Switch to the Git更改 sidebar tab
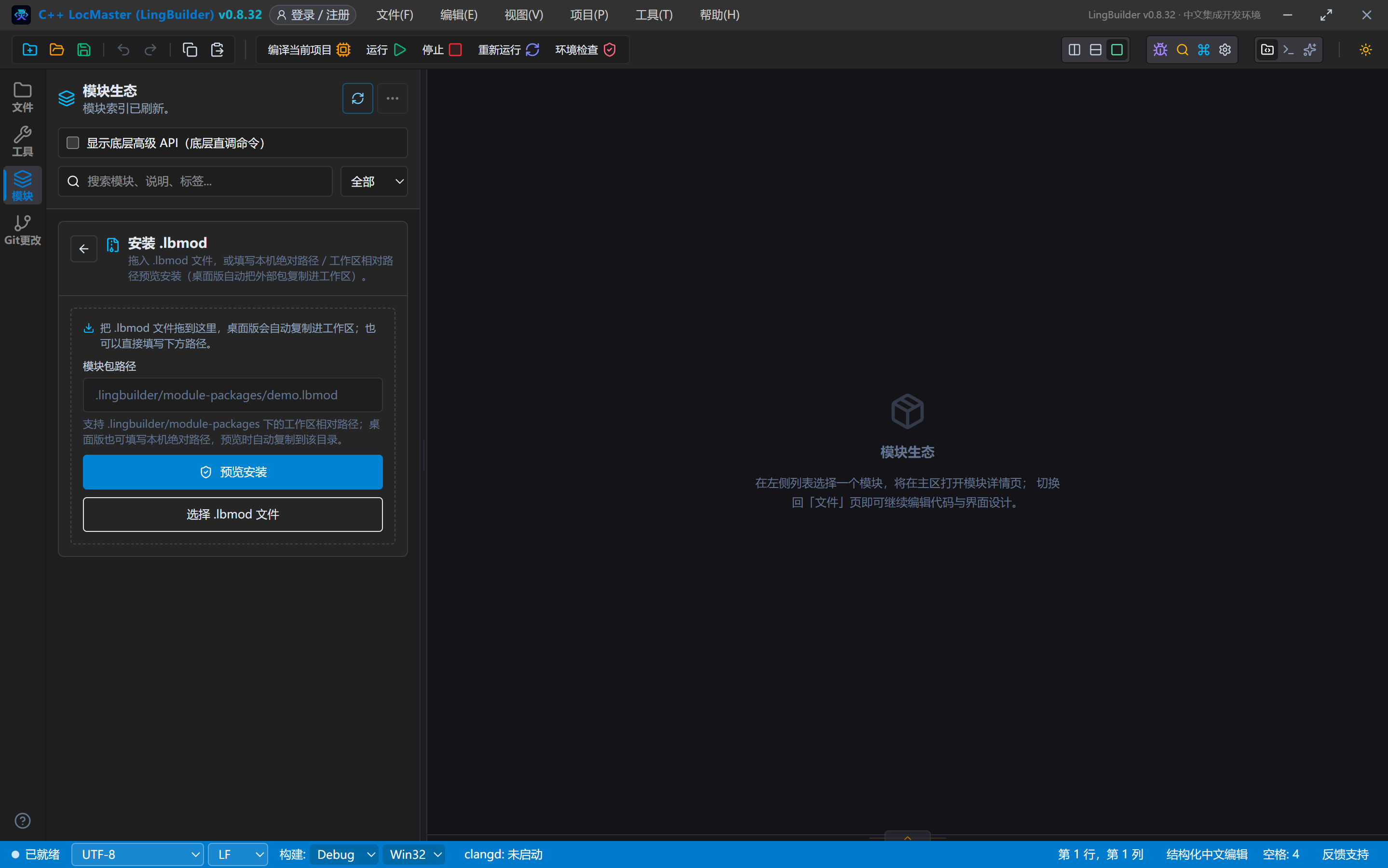1388x868 pixels. pos(22,230)
